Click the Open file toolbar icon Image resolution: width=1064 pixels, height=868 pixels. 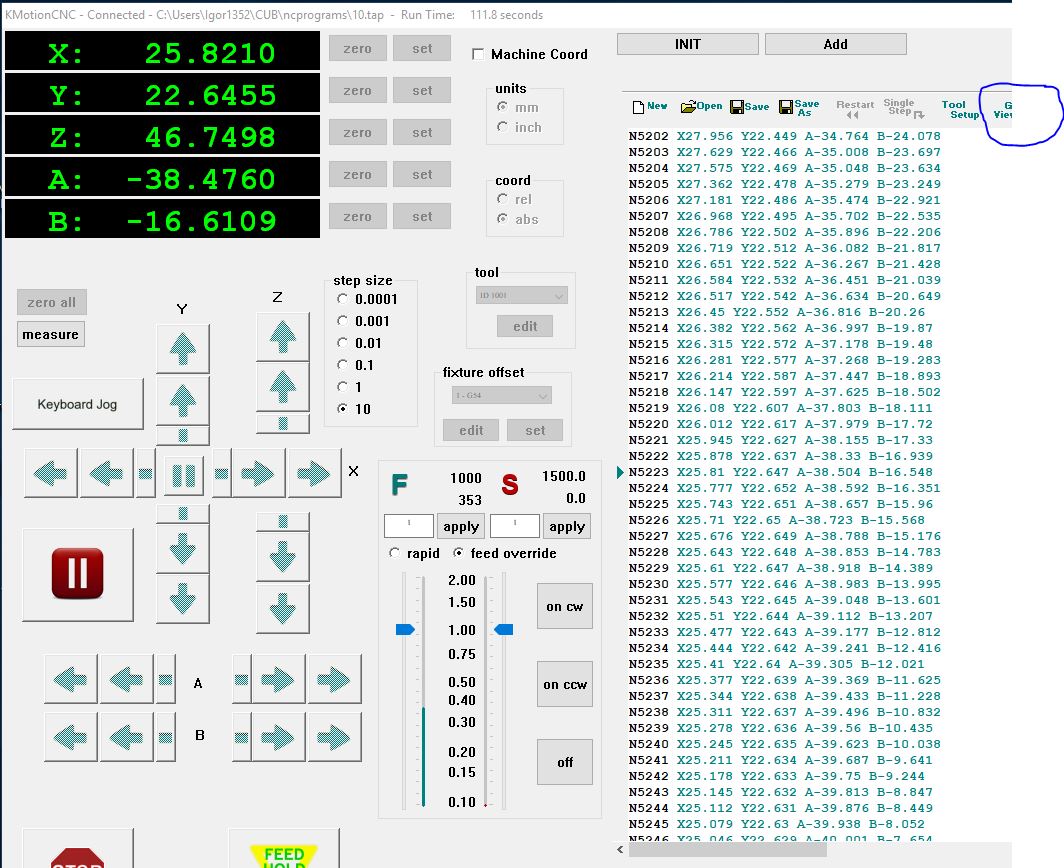point(701,107)
